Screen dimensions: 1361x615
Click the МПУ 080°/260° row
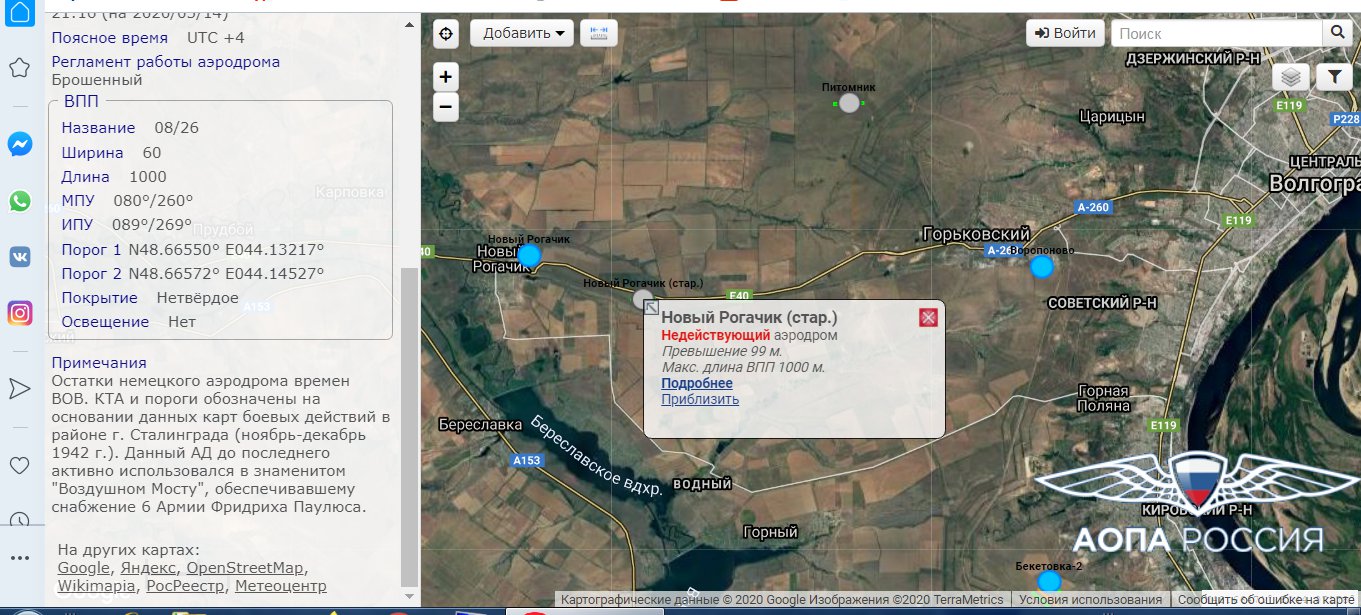coord(127,200)
